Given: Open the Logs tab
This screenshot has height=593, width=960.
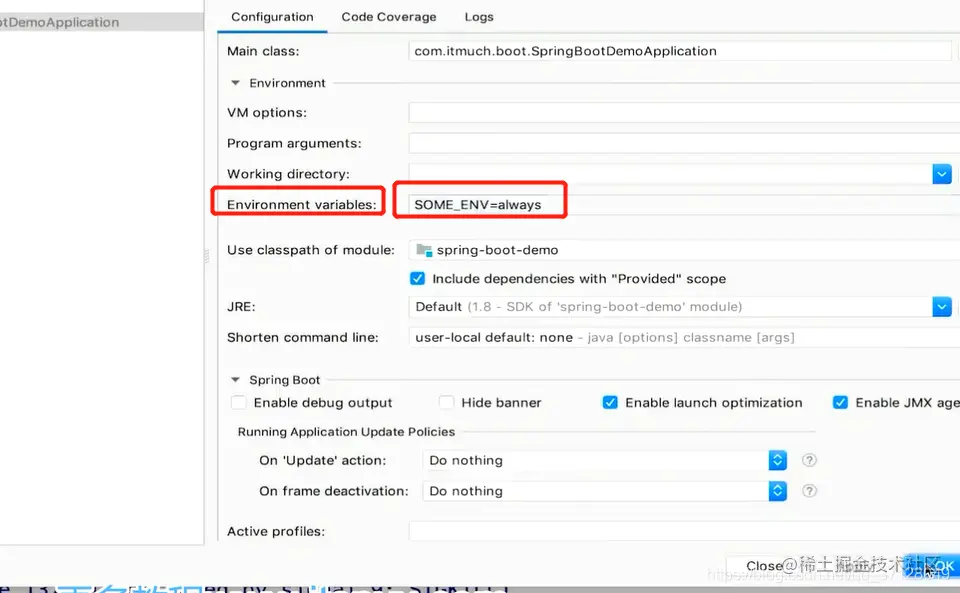Looking at the screenshot, I should [x=479, y=17].
